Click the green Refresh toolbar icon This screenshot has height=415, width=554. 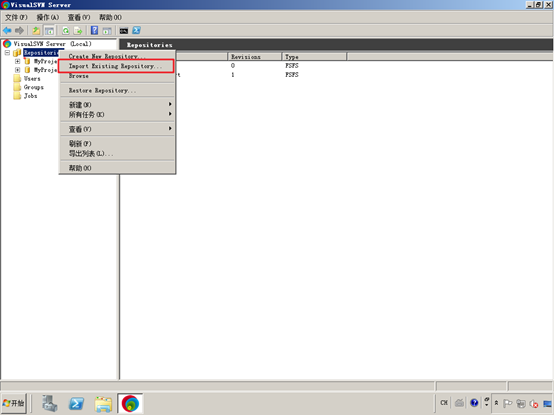point(66,31)
